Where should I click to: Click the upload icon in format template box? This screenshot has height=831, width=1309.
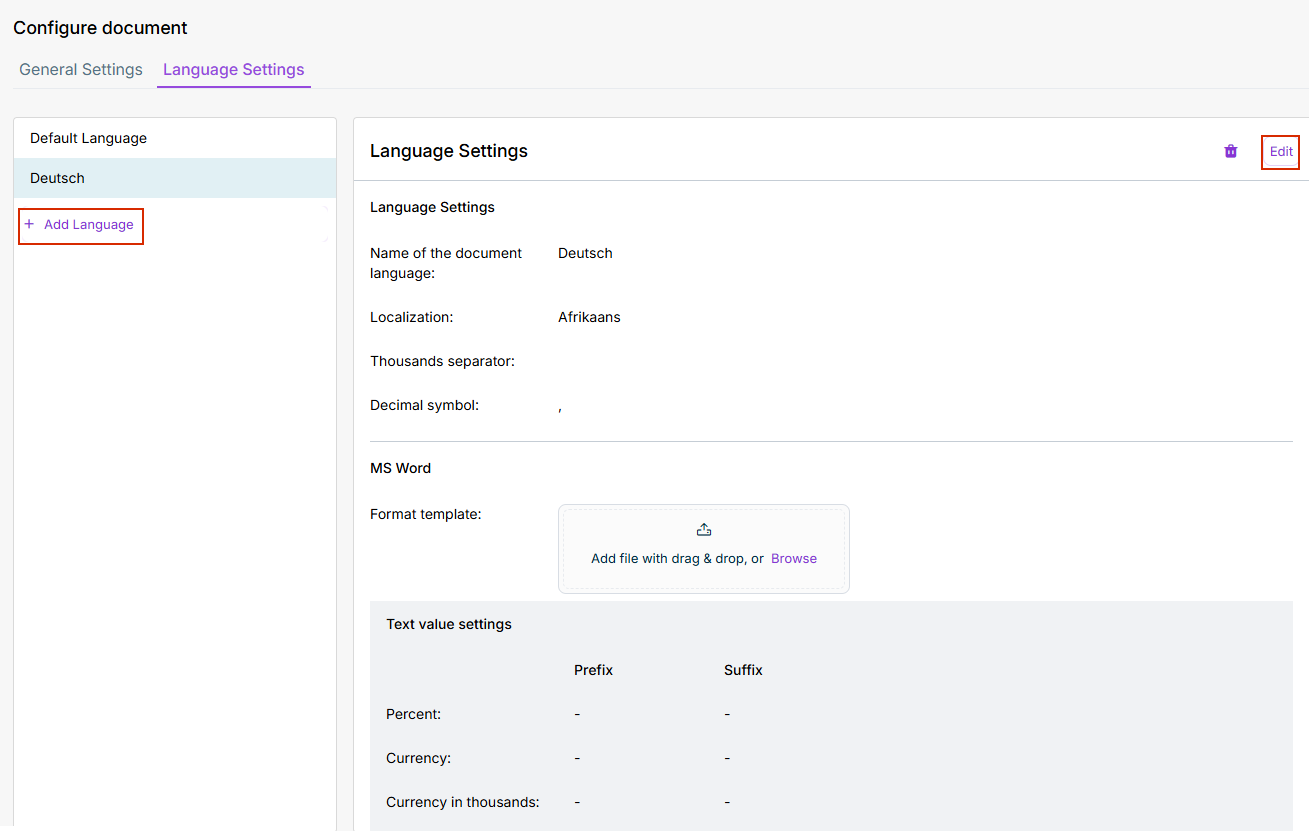(x=704, y=530)
